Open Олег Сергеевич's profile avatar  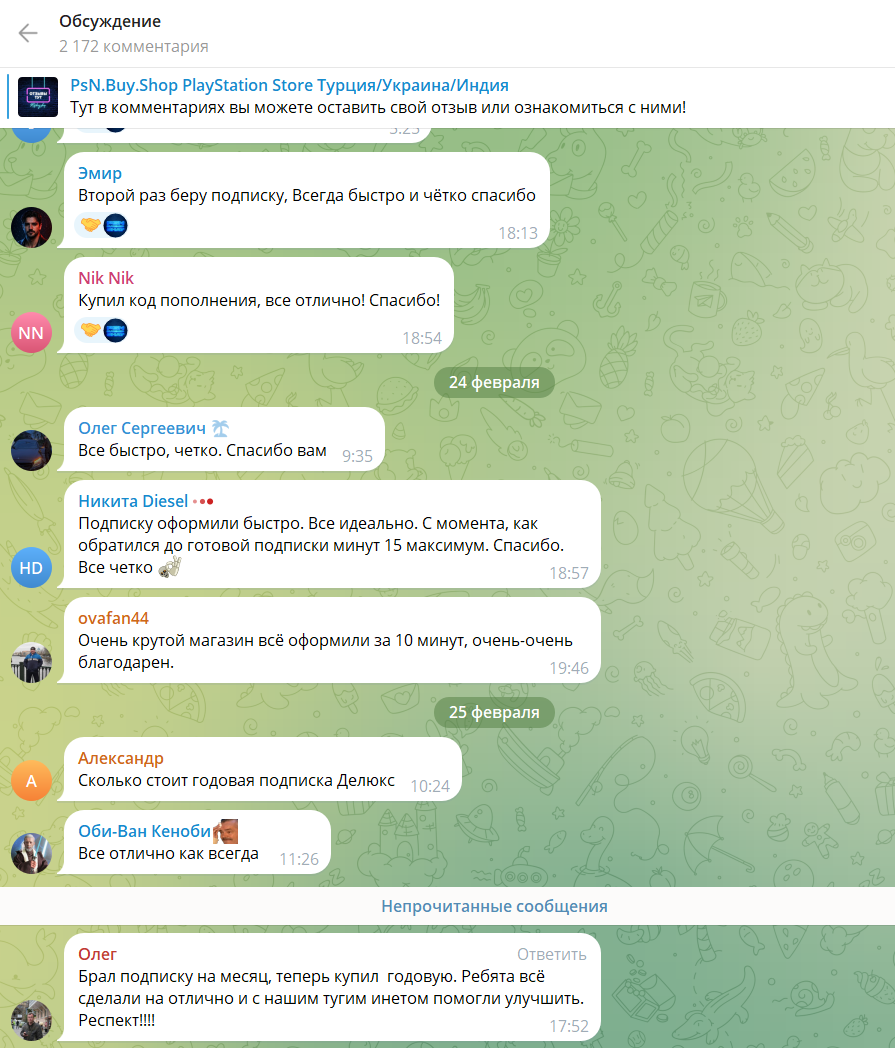[31, 450]
